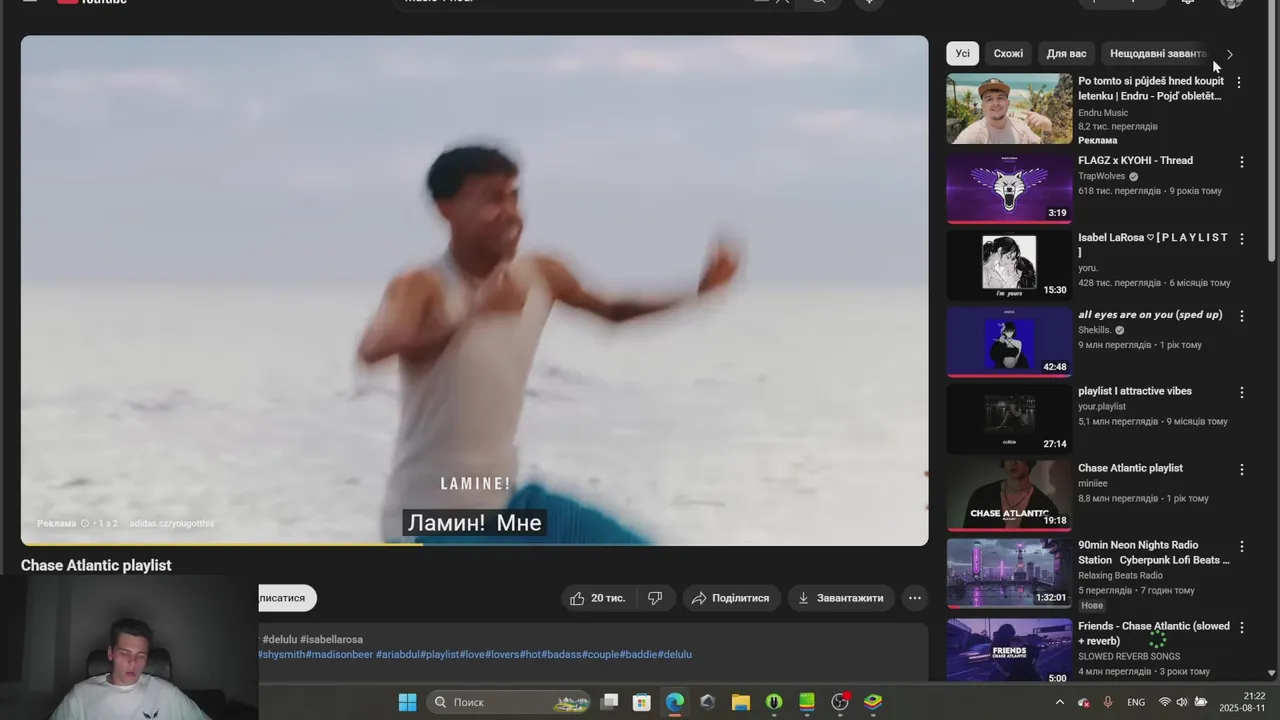Screen dimensions: 1280x720
Task: Launch Microsoft Store from the taskbar
Action: (x=642, y=702)
